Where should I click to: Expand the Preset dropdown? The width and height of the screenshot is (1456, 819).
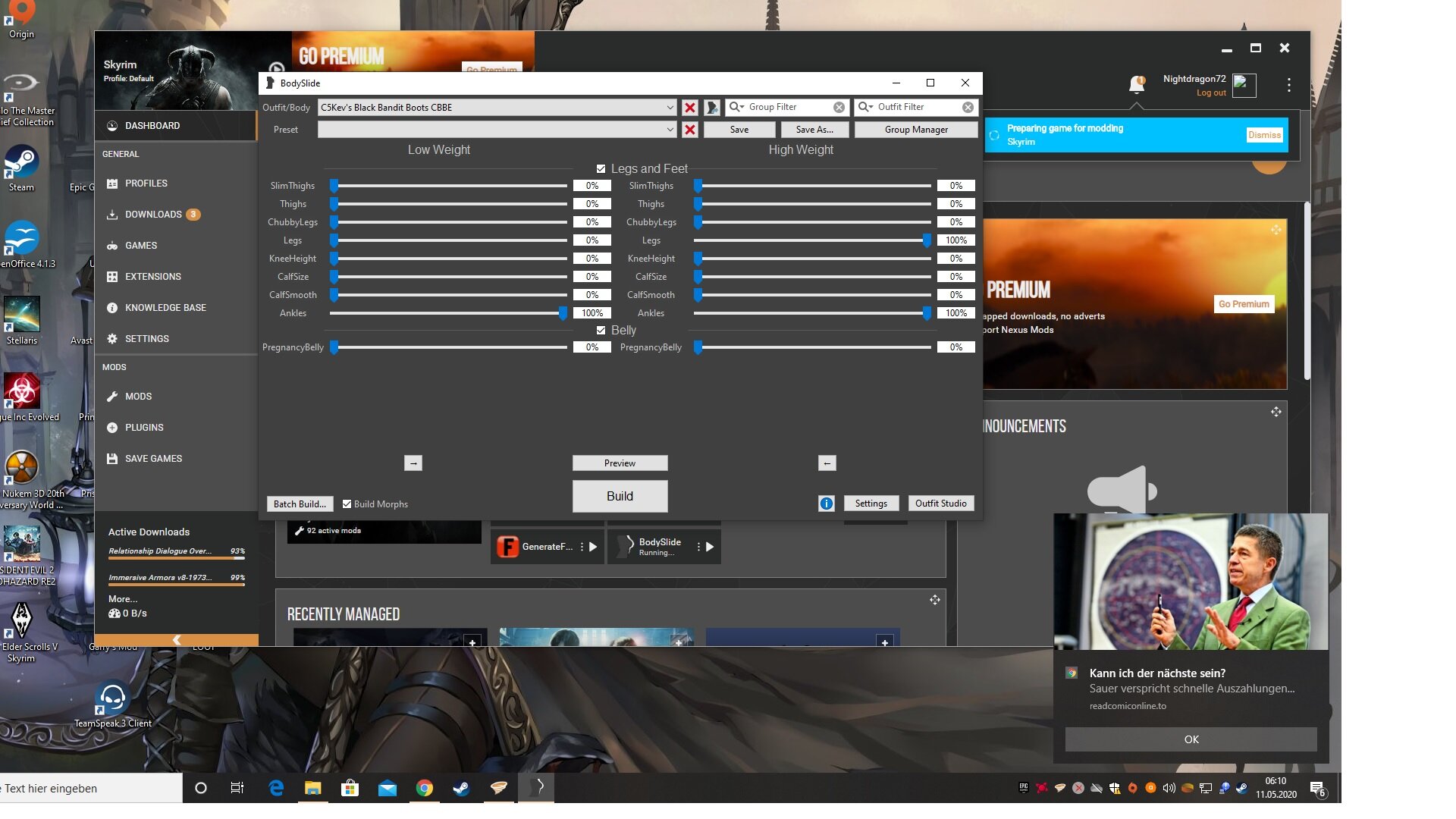coord(670,130)
